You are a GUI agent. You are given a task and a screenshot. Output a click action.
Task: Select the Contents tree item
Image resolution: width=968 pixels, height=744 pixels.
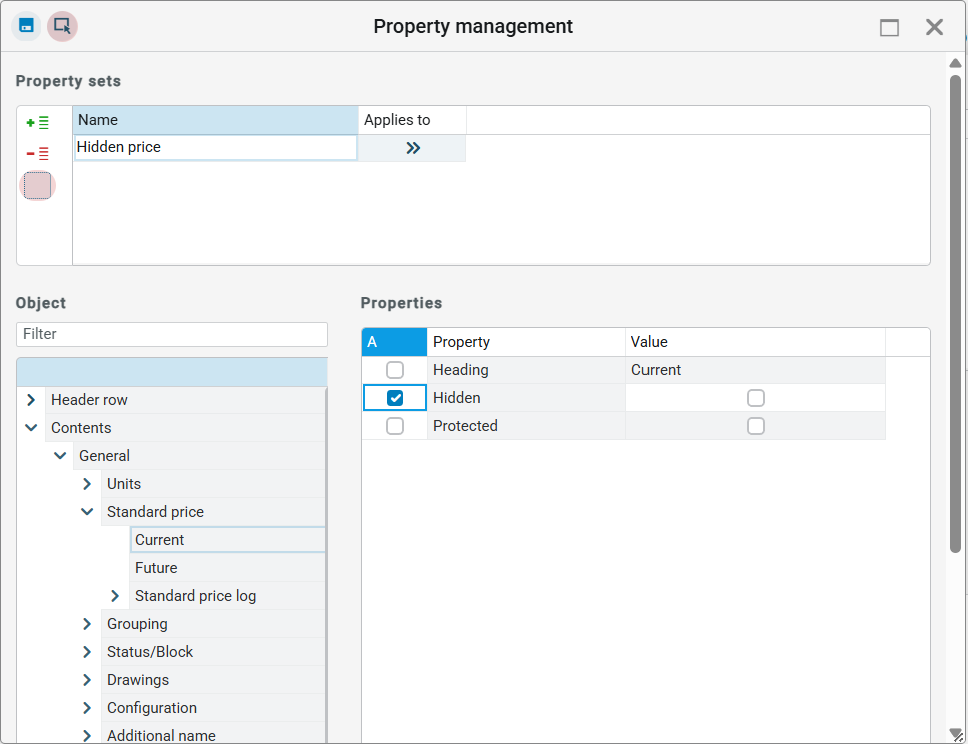coord(185,428)
